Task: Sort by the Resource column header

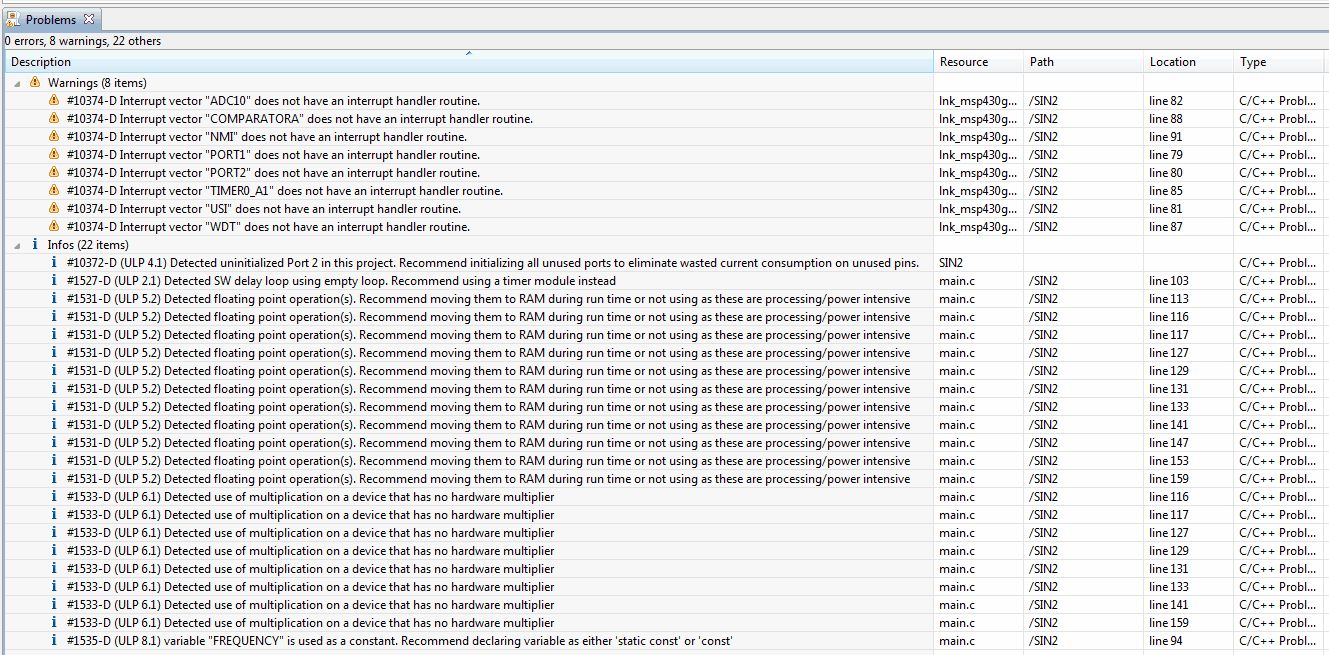Action: pyautogui.click(x=963, y=62)
